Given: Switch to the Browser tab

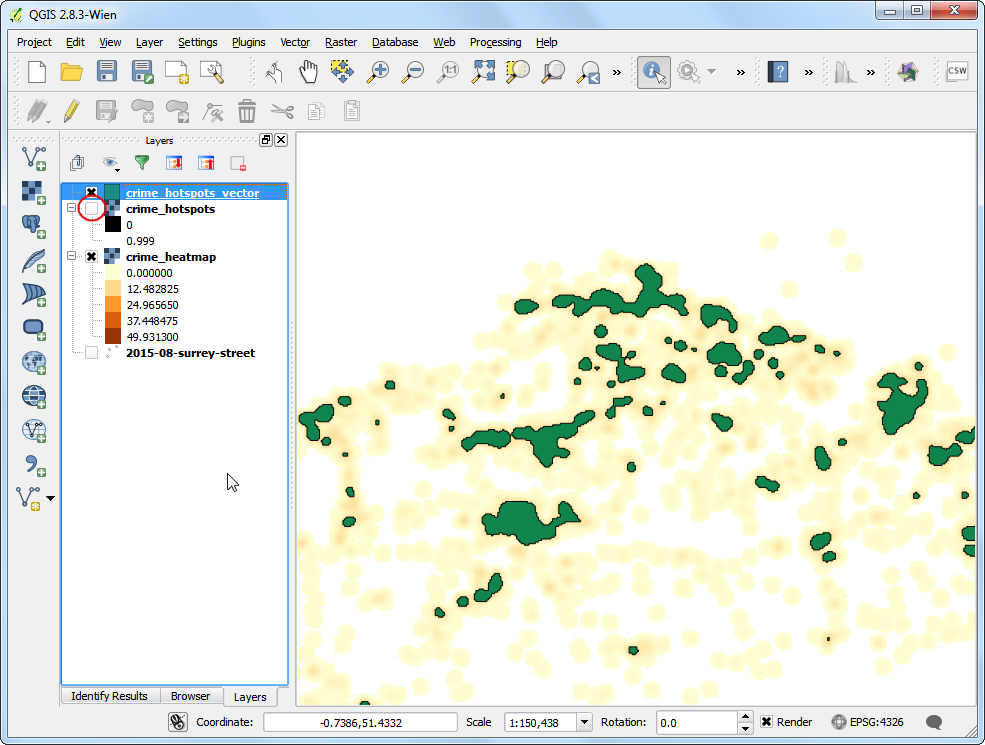Looking at the screenshot, I should click(190, 696).
